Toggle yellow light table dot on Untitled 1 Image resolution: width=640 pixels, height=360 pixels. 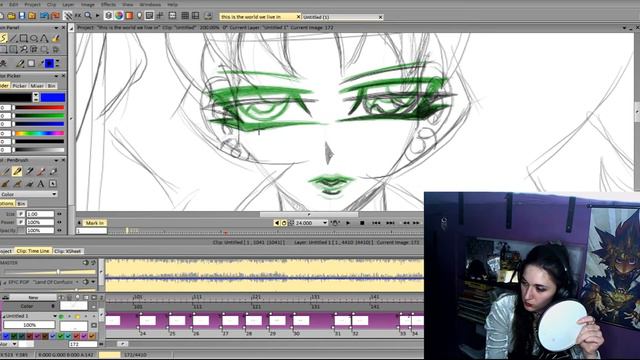(x=77, y=316)
